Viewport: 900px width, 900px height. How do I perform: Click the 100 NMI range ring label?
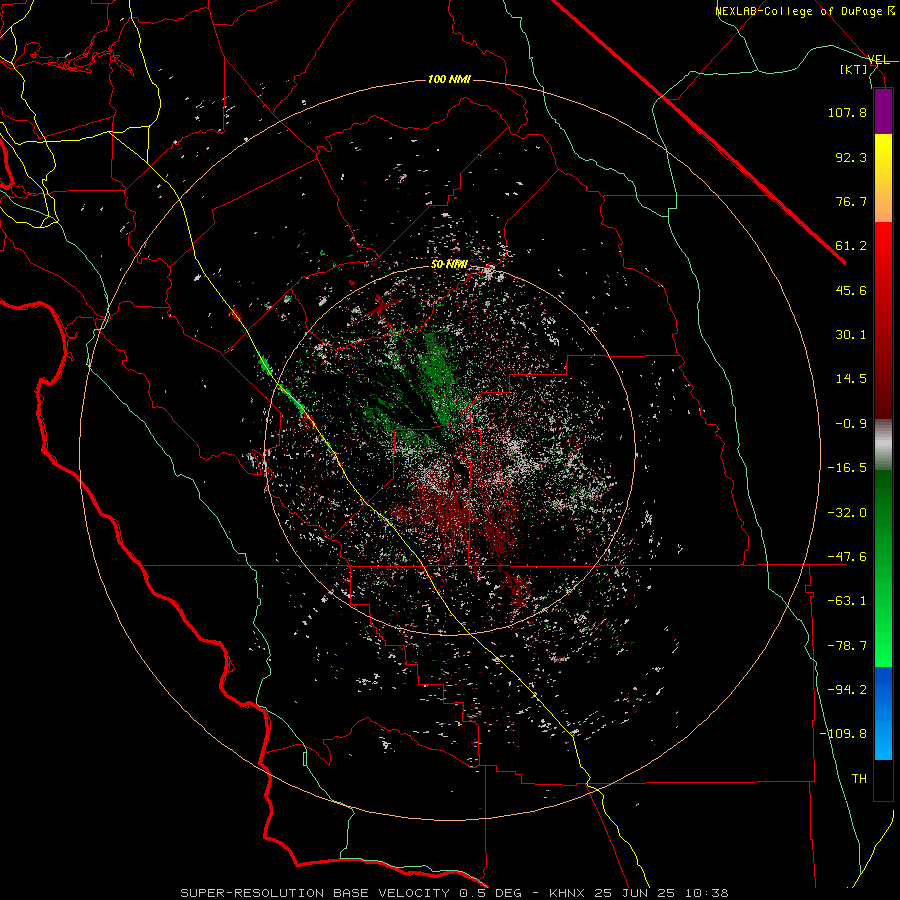point(449,79)
